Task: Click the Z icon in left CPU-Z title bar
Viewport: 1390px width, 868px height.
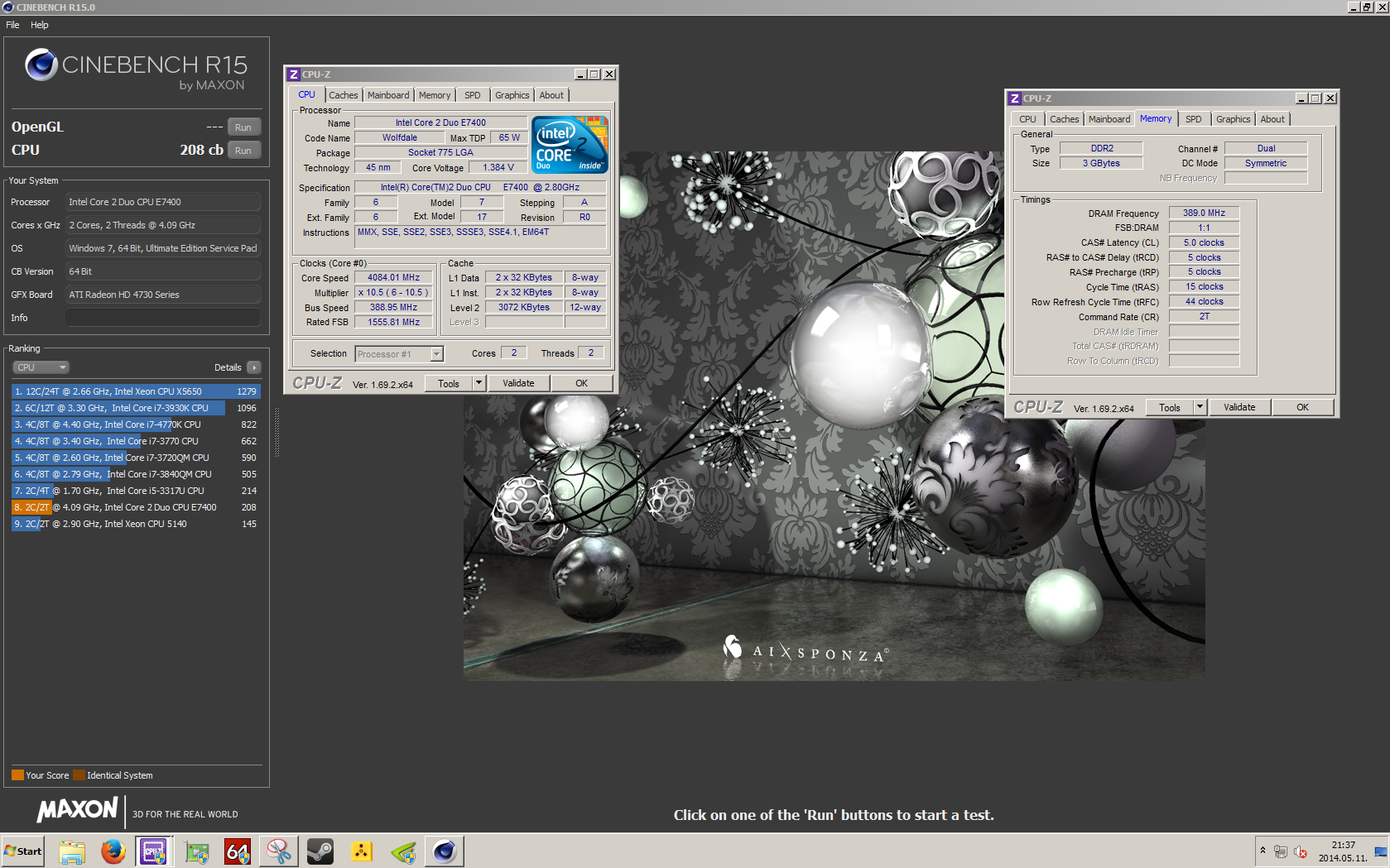Action: pyautogui.click(x=293, y=74)
